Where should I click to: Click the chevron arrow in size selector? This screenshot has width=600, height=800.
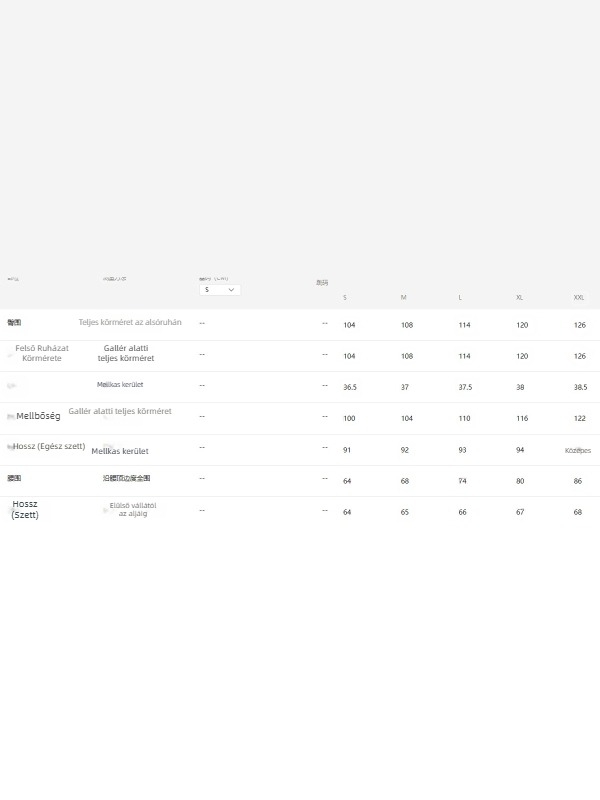pyautogui.click(x=232, y=290)
